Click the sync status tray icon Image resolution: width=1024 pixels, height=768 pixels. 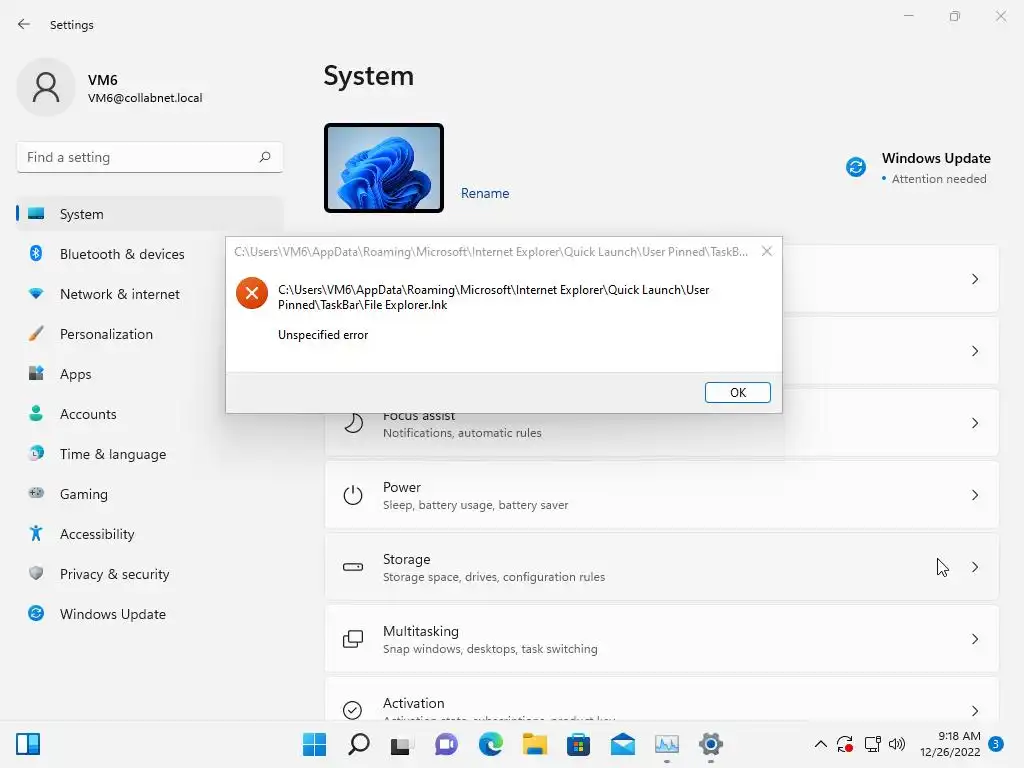[x=844, y=744]
